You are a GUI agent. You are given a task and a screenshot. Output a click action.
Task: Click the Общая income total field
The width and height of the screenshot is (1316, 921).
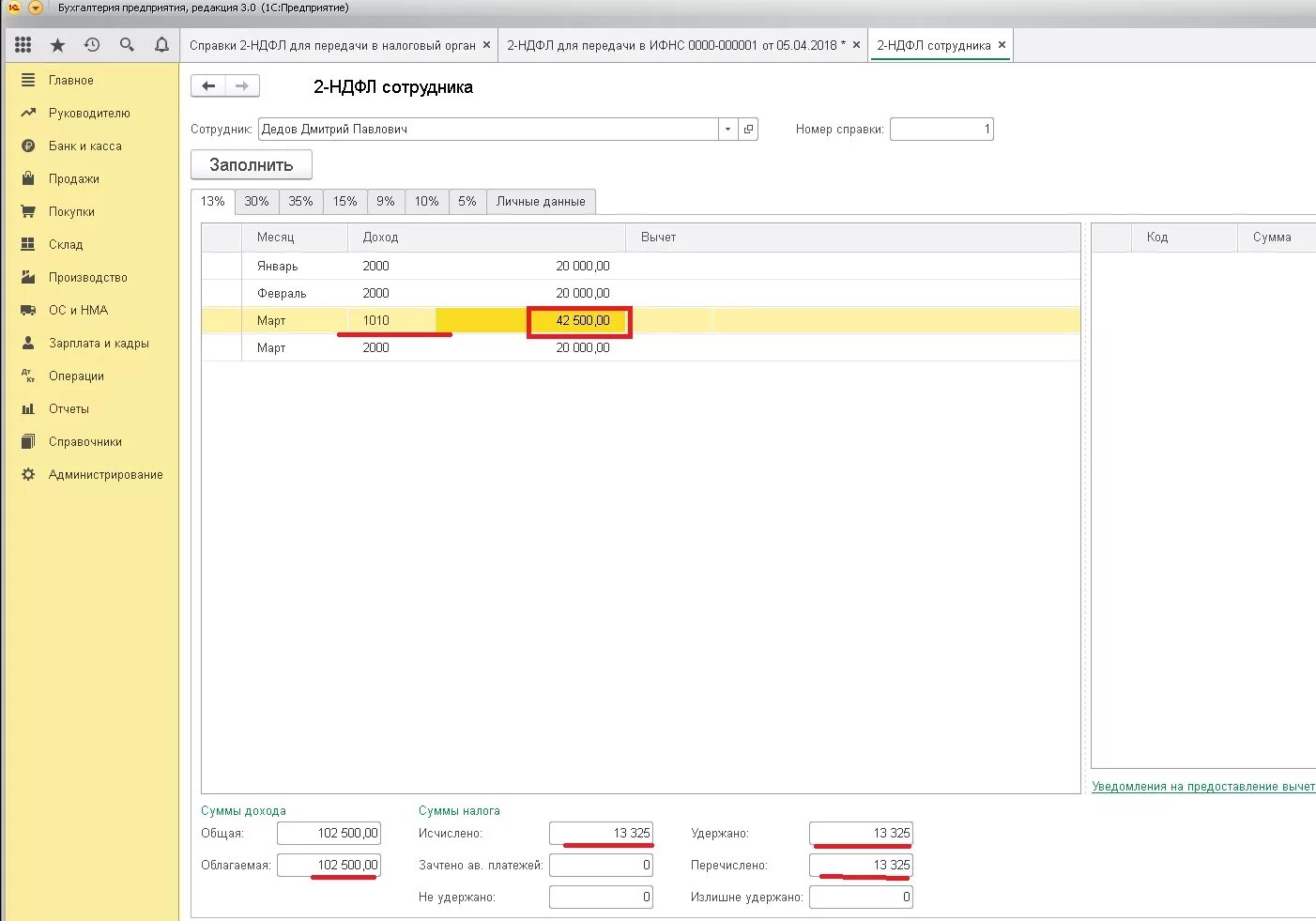point(329,833)
